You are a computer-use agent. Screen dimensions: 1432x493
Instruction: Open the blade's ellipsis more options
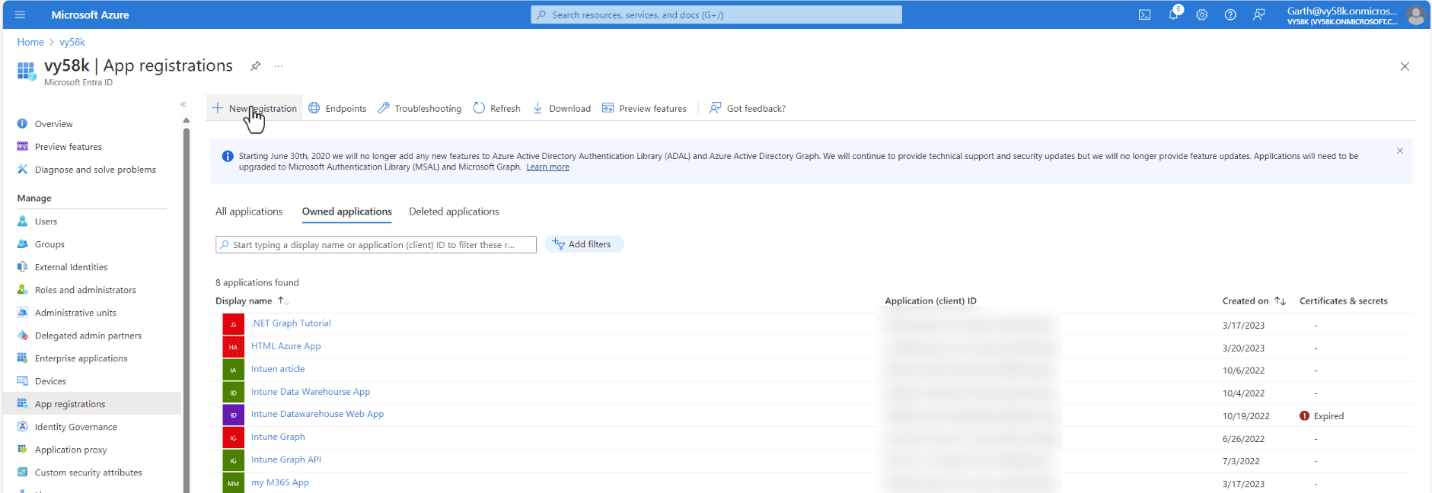(278, 66)
